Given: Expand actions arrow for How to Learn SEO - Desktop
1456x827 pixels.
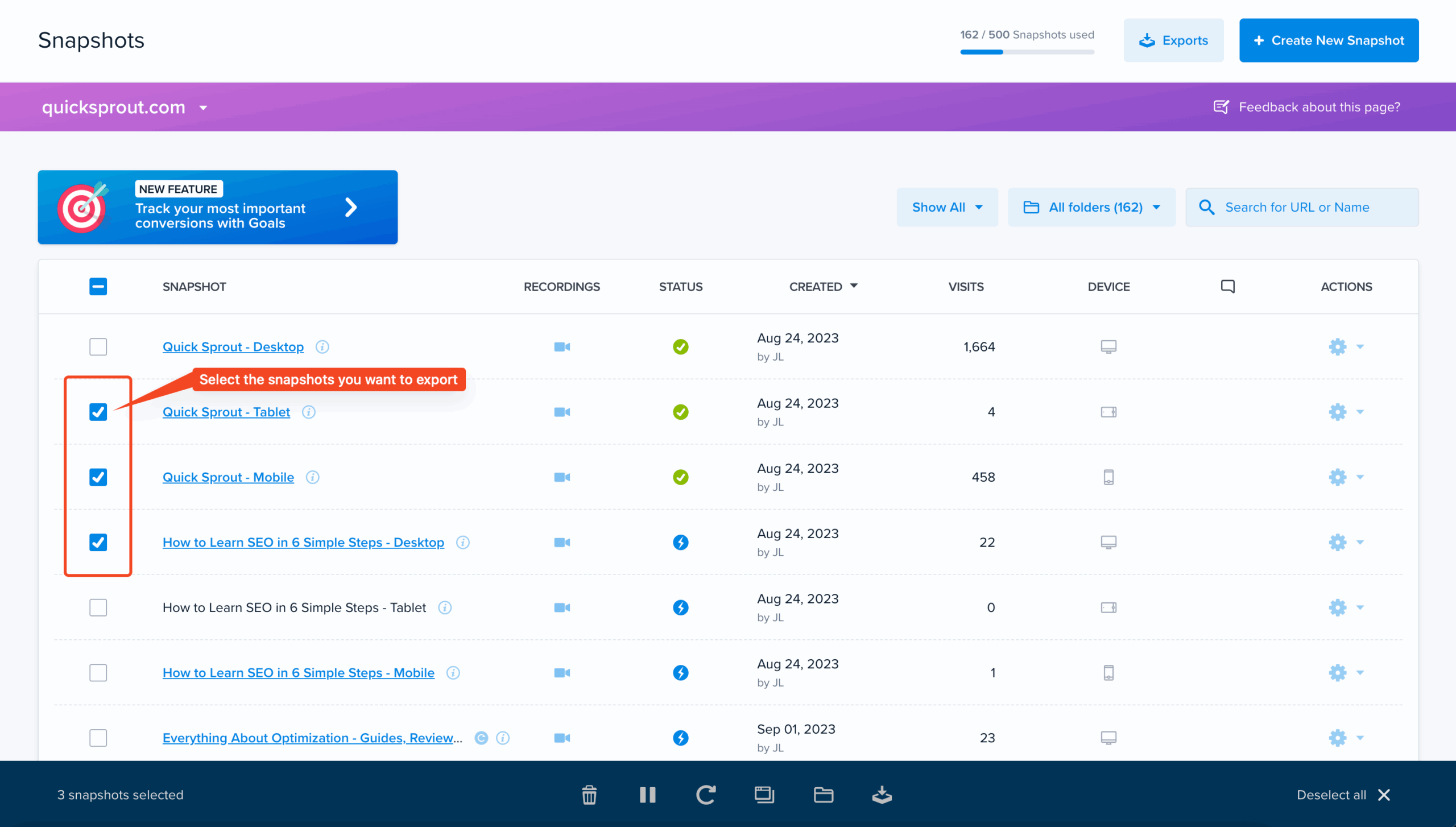Looking at the screenshot, I should [x=1360, y=542].
